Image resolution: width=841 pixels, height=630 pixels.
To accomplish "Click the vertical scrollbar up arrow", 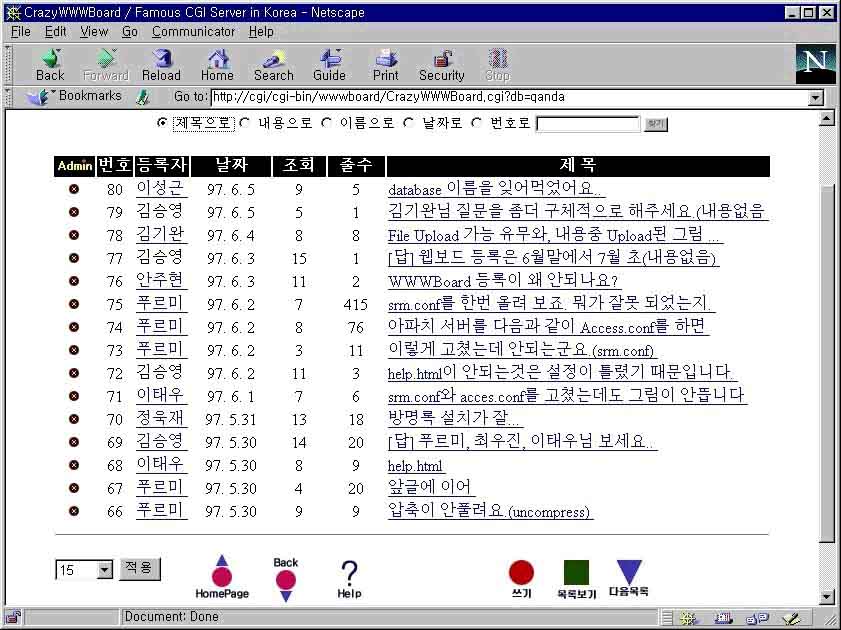I will (x=827, y=118).
